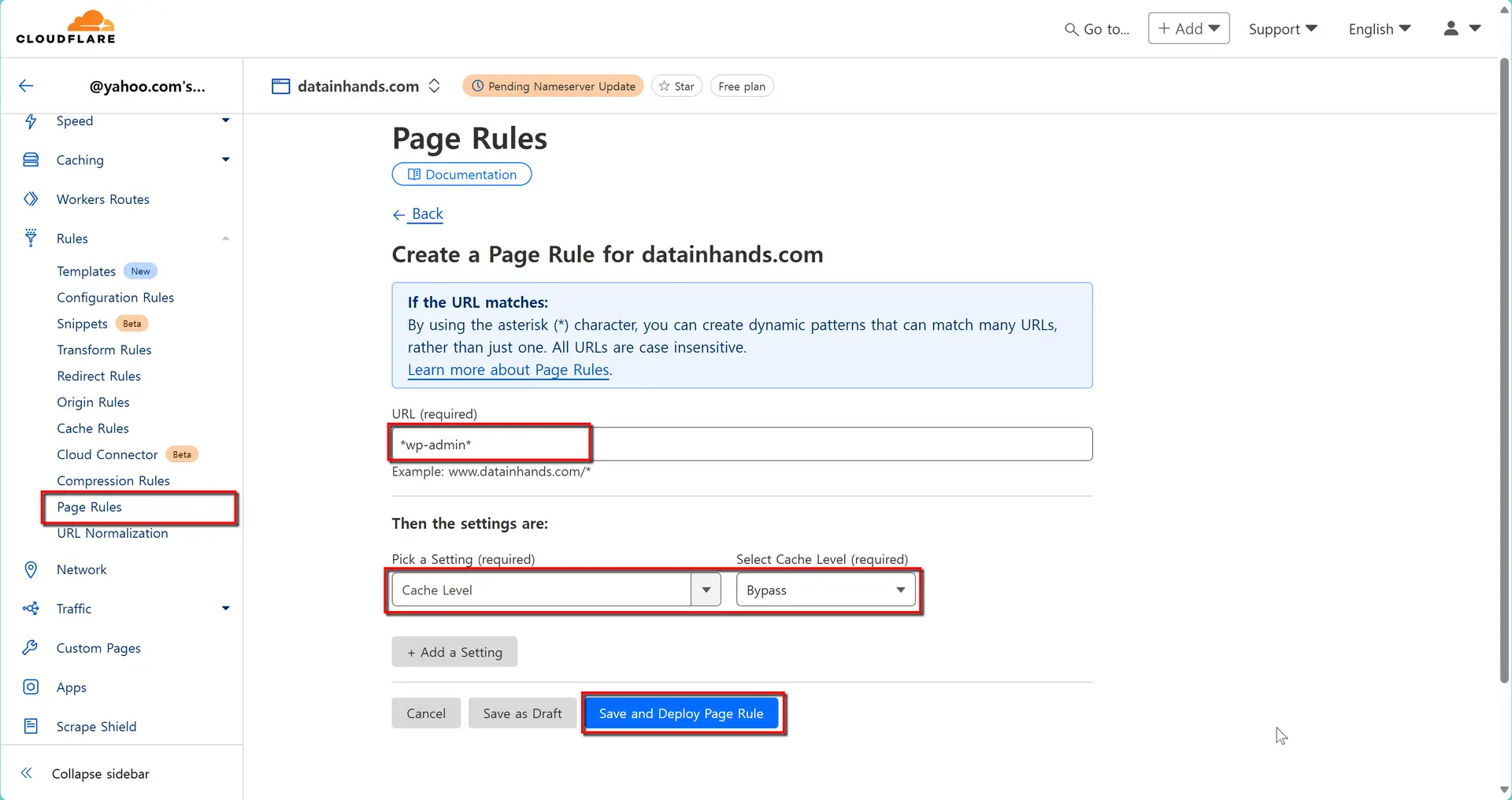Click the Caching icon in sidebar
1512x800 pixels.
pos(30,159)
